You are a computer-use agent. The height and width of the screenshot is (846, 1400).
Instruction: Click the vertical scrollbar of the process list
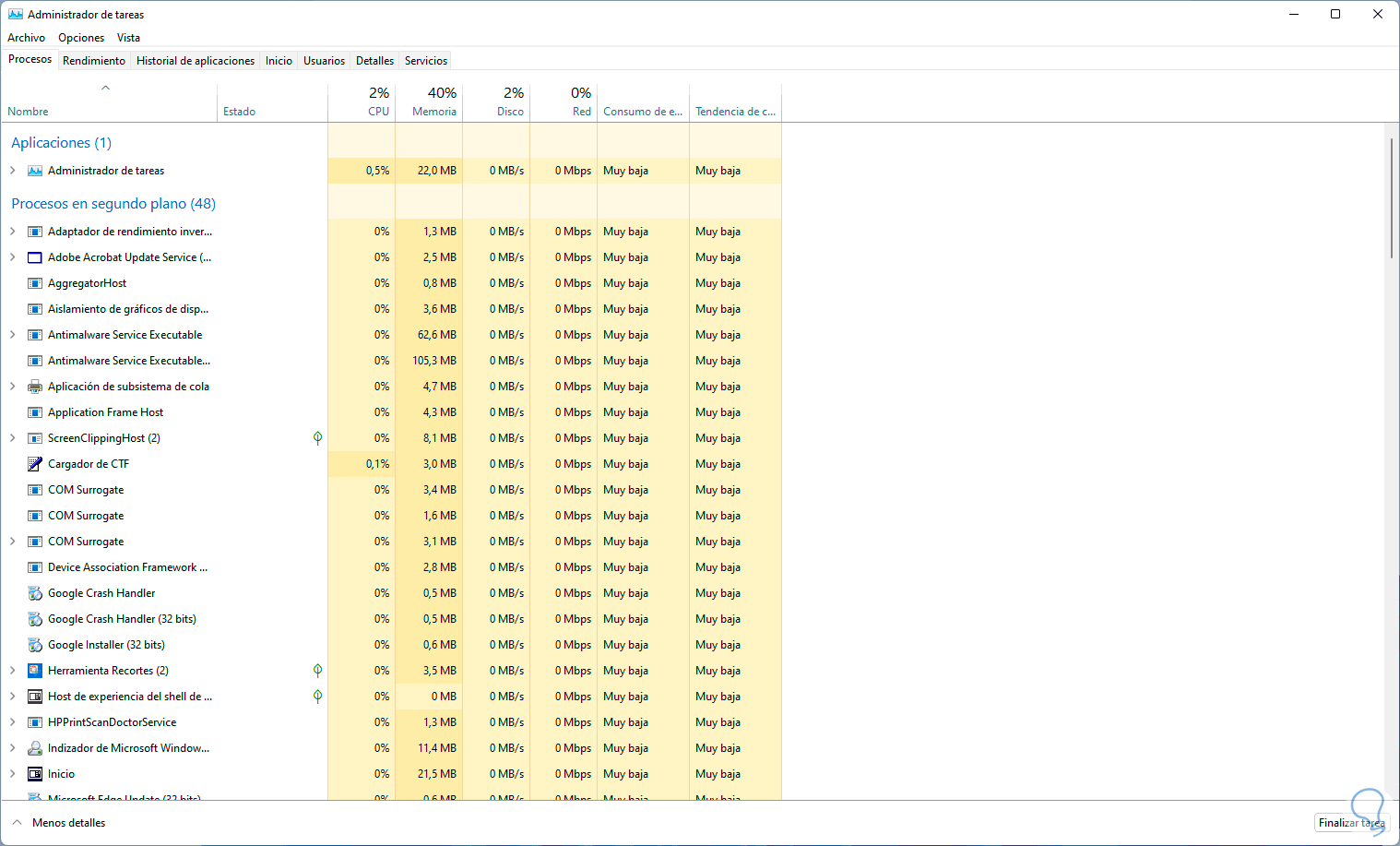(1391, 198)
